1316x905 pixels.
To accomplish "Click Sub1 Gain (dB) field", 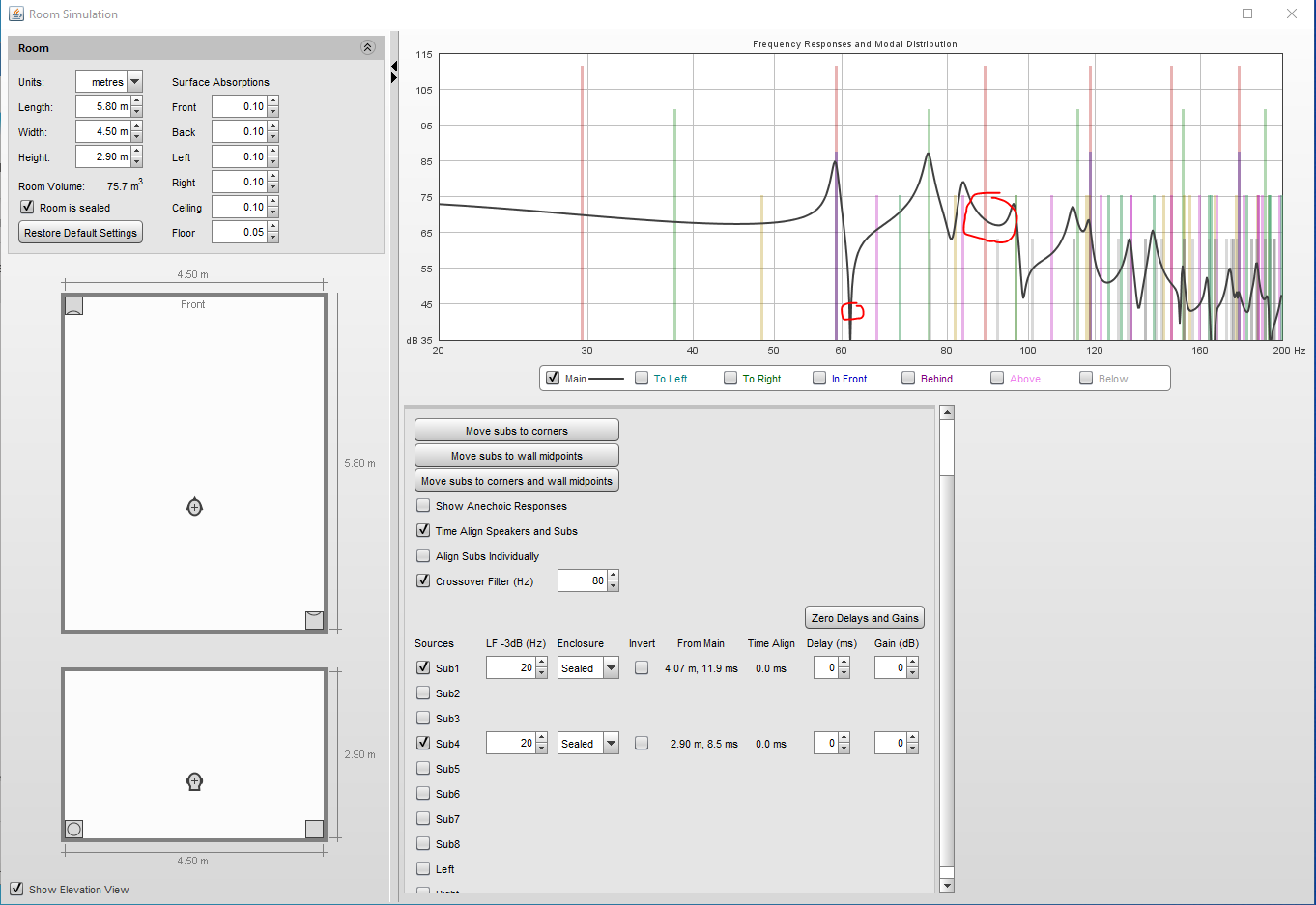I will 890,667.
